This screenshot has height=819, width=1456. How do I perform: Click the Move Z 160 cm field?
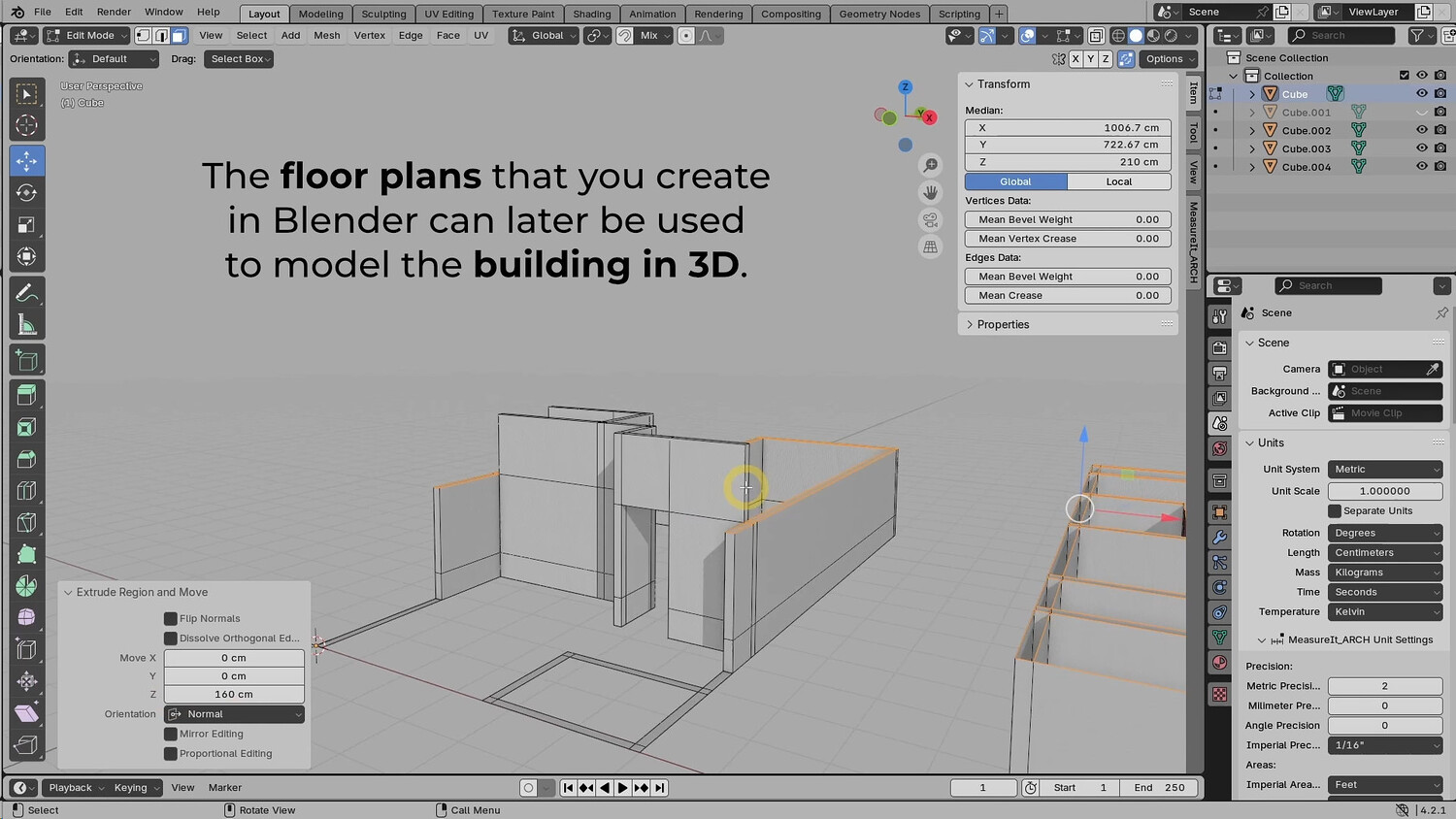pos(234,695)
